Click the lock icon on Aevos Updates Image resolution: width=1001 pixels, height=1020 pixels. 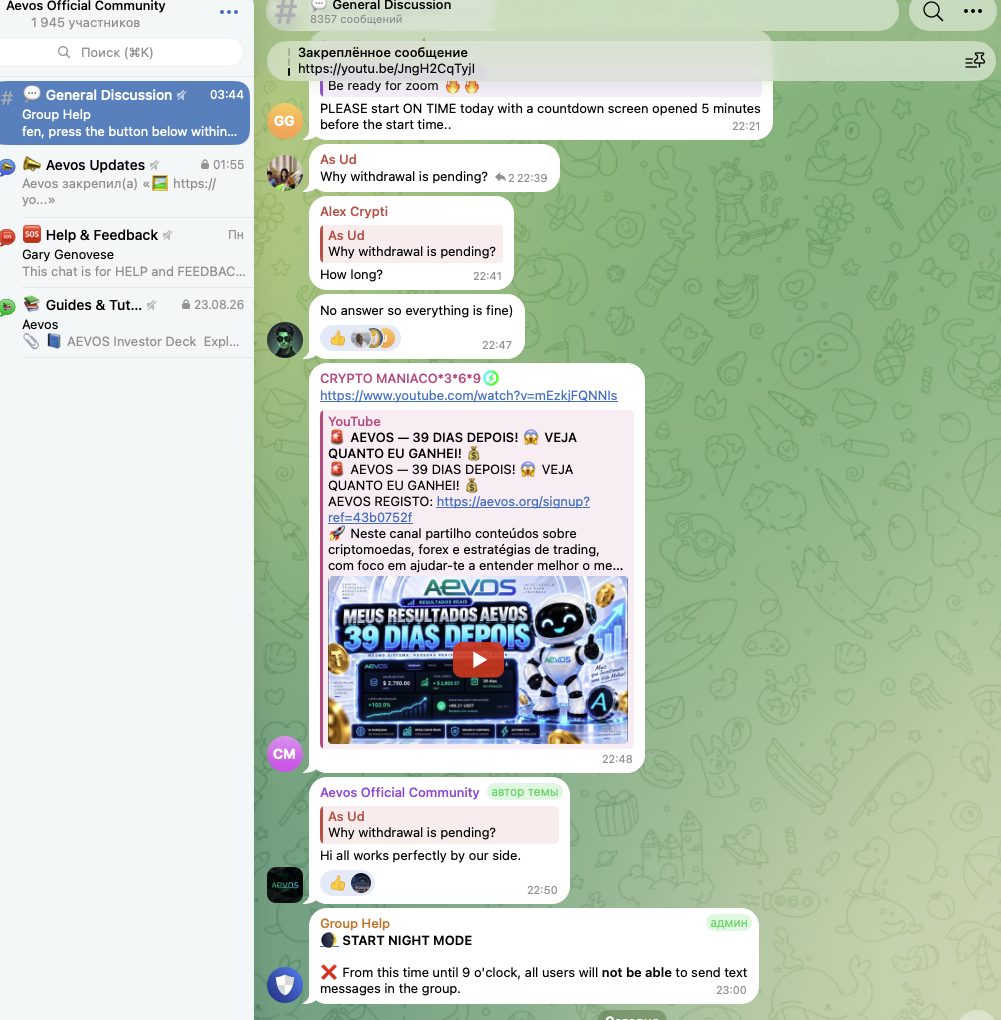pyautogui.click(x=205, y=165)
